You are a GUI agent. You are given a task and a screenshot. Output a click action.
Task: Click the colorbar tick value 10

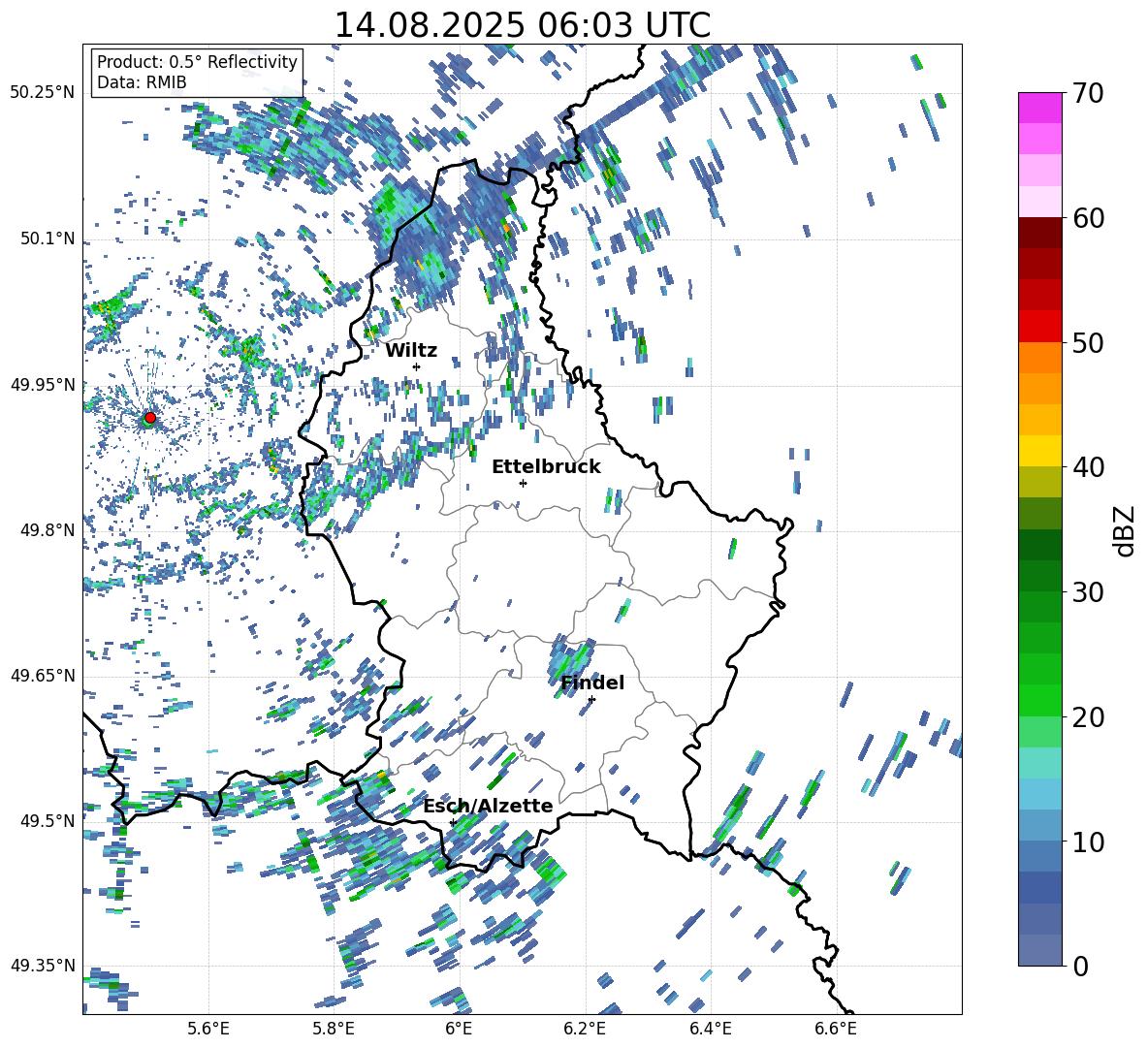[1088, 842]
